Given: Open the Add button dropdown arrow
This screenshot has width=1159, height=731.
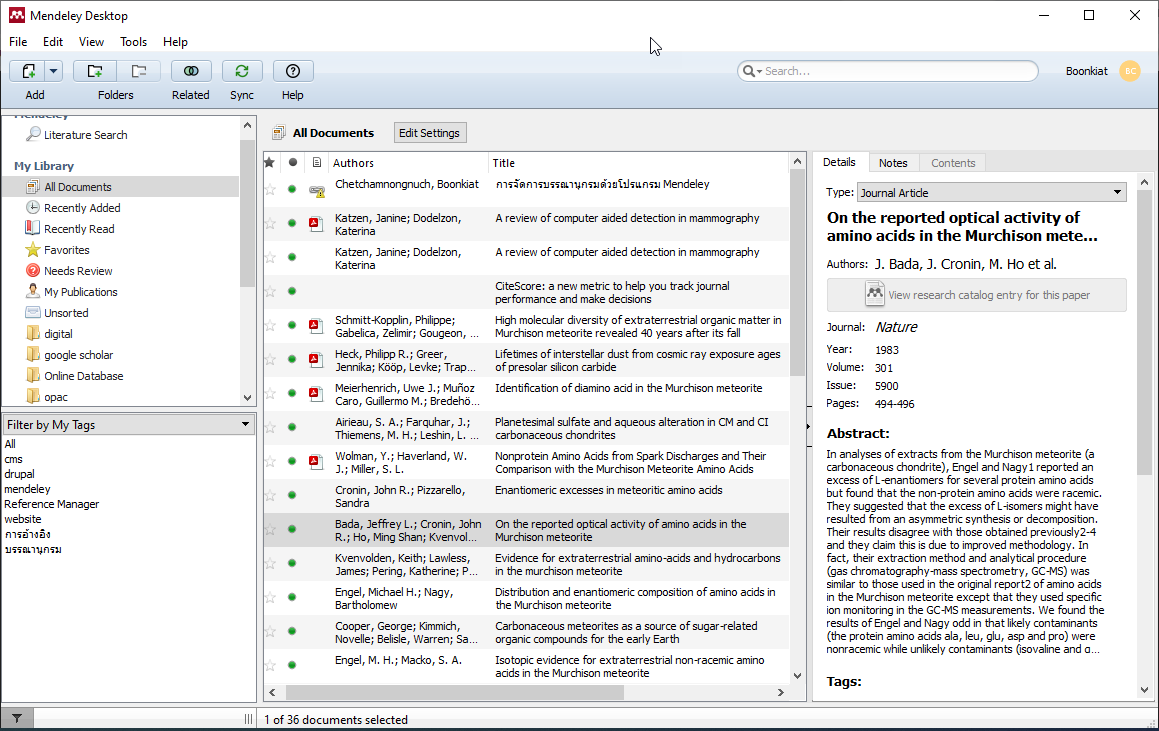Looking at the screenshot, I should (x=53, y=71).
